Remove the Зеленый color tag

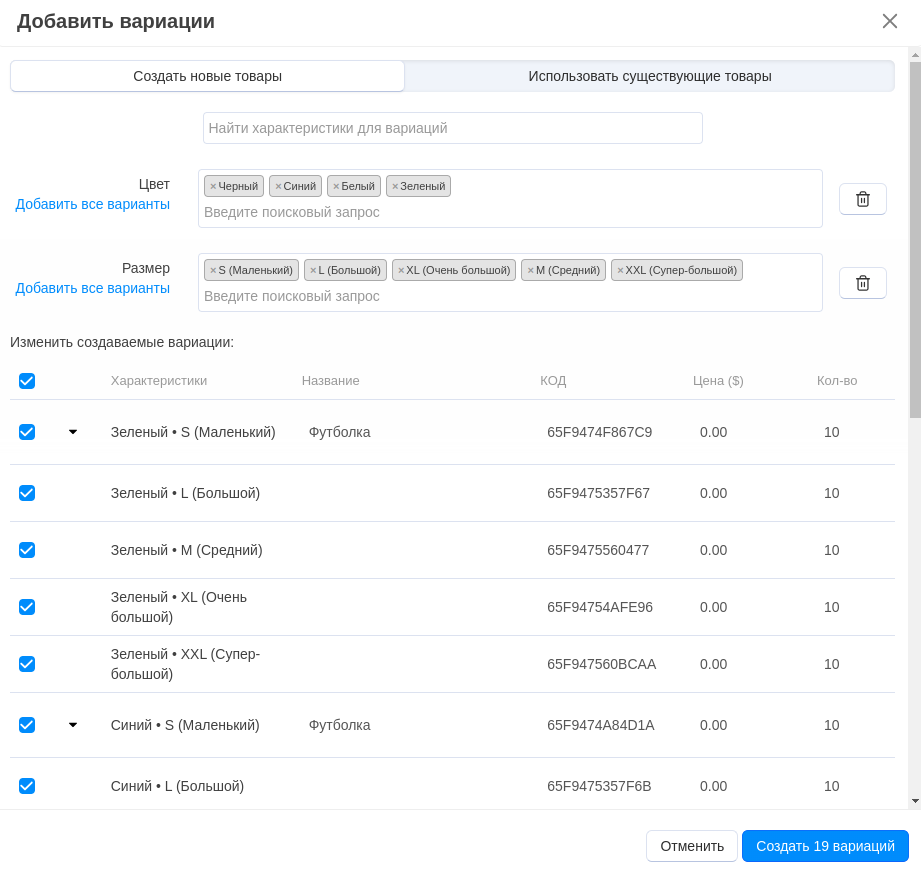[395, 186]
